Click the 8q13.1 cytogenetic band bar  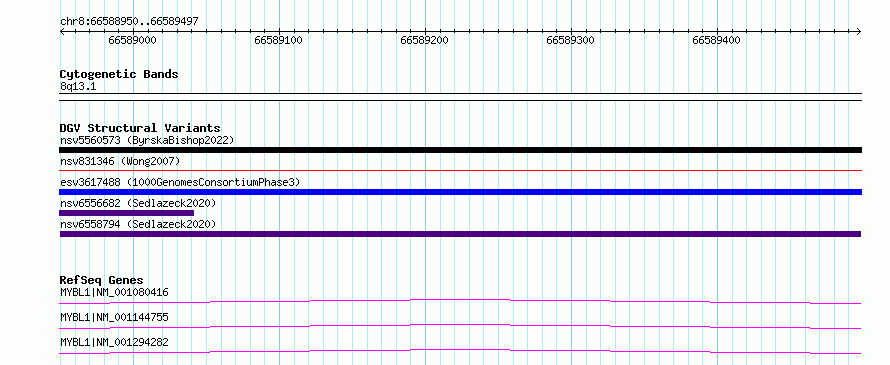tap(460, 97)
